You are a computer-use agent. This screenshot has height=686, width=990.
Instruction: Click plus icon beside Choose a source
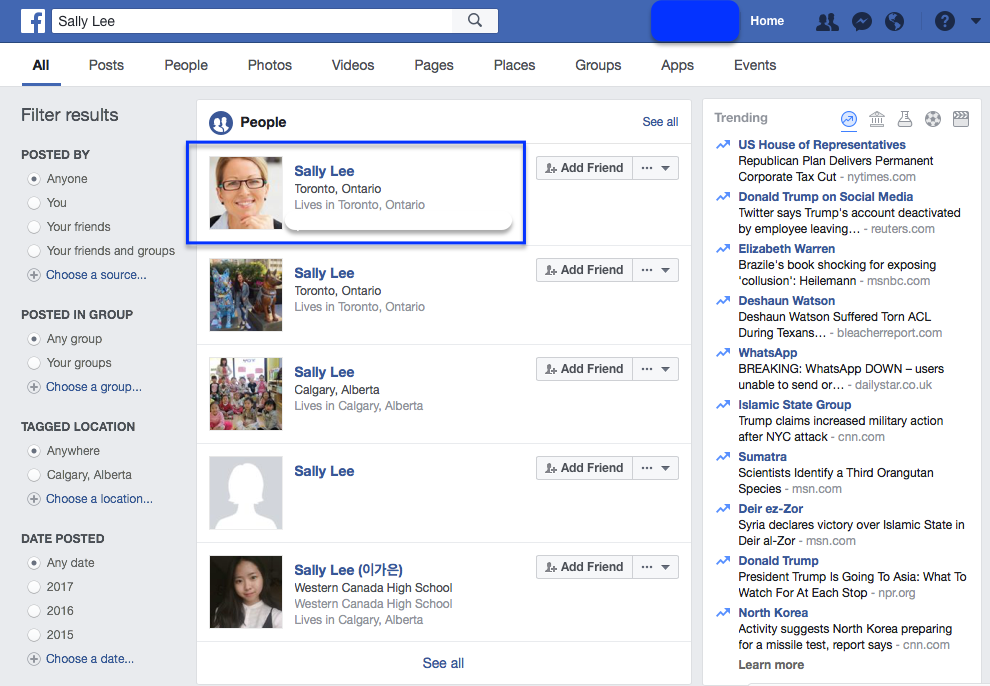click(33, 275)
